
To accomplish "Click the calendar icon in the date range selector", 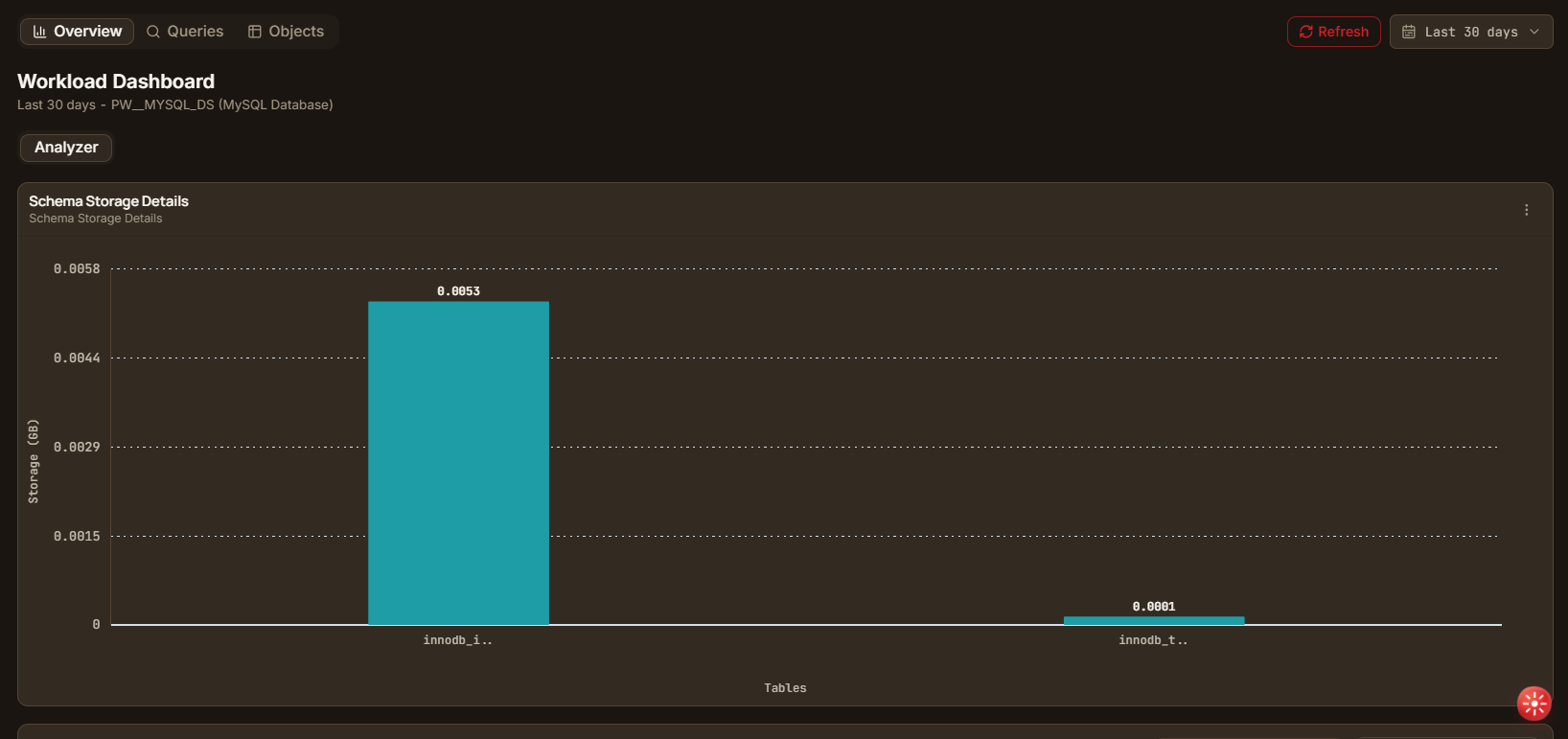I will click(1409, 32).
